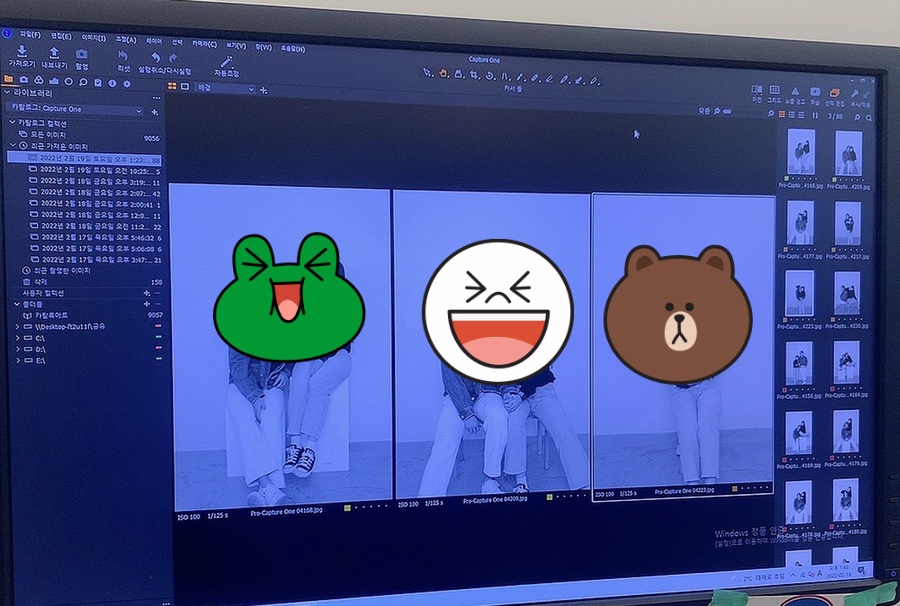Switch browser to filmstrip view
900x606 pixels.
[801, 115]
